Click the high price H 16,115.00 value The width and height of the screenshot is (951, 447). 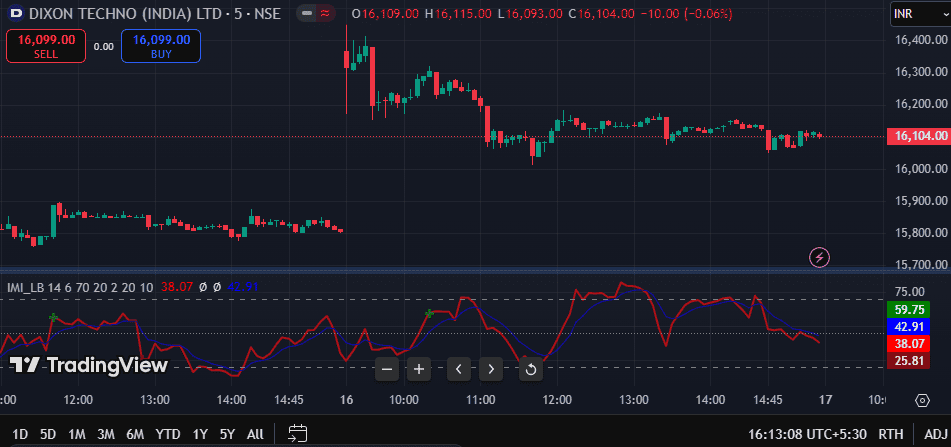click(457, 13)
